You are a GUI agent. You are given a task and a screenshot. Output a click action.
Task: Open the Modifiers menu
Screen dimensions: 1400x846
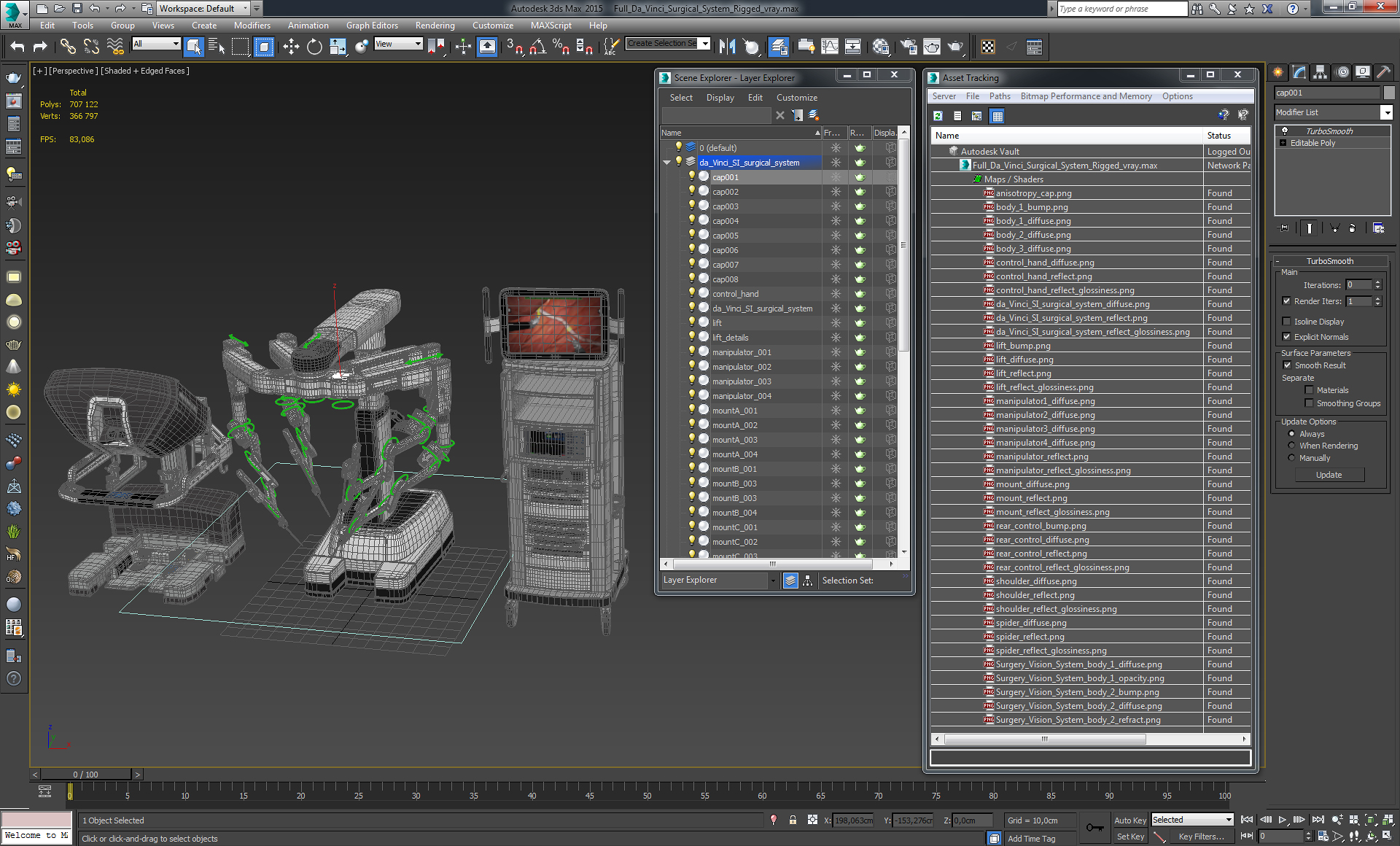point(252,25)
